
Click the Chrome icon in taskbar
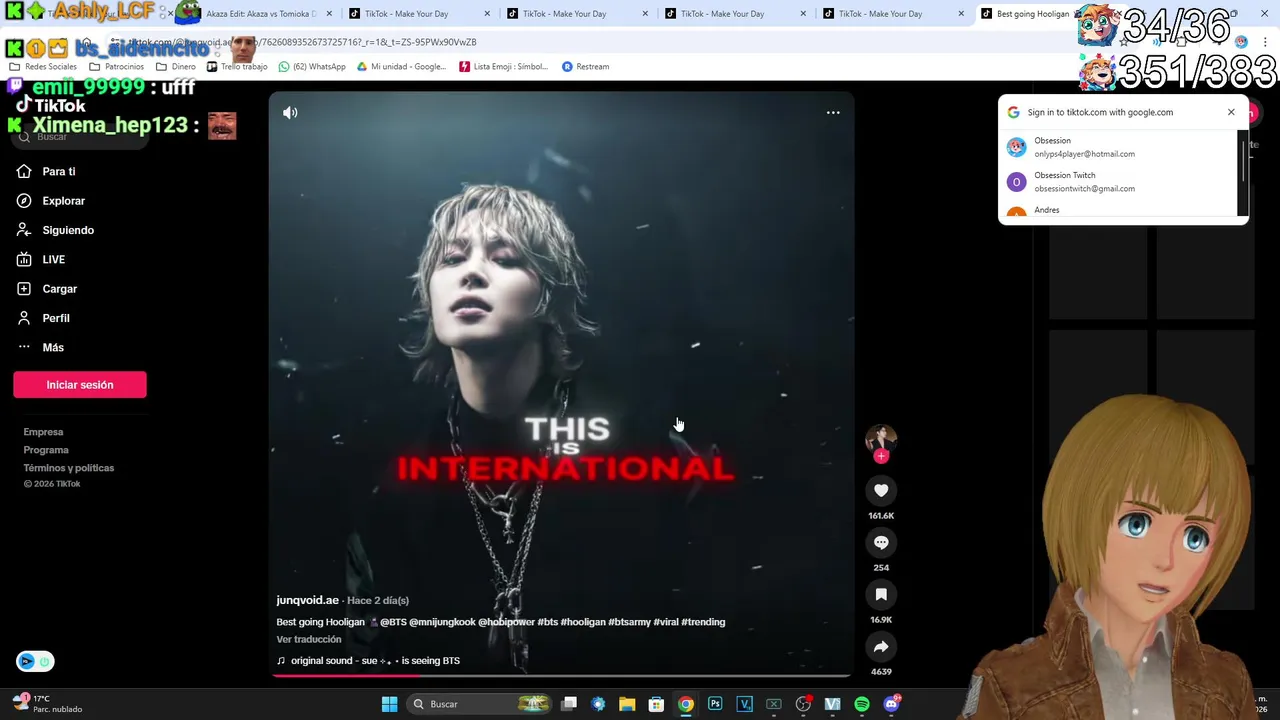click(x=685, y=704)
